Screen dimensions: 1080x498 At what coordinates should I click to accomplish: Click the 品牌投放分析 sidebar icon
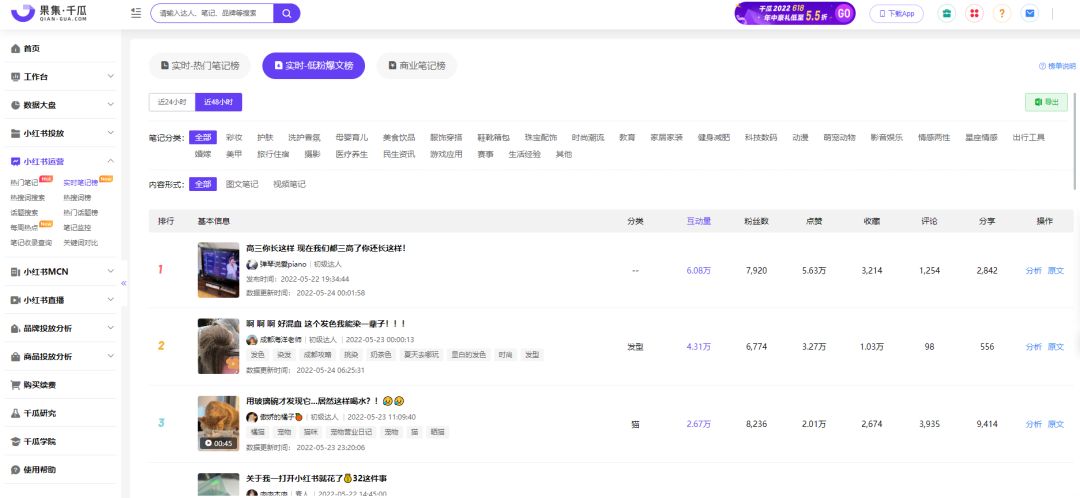click(x=15, y=329)
